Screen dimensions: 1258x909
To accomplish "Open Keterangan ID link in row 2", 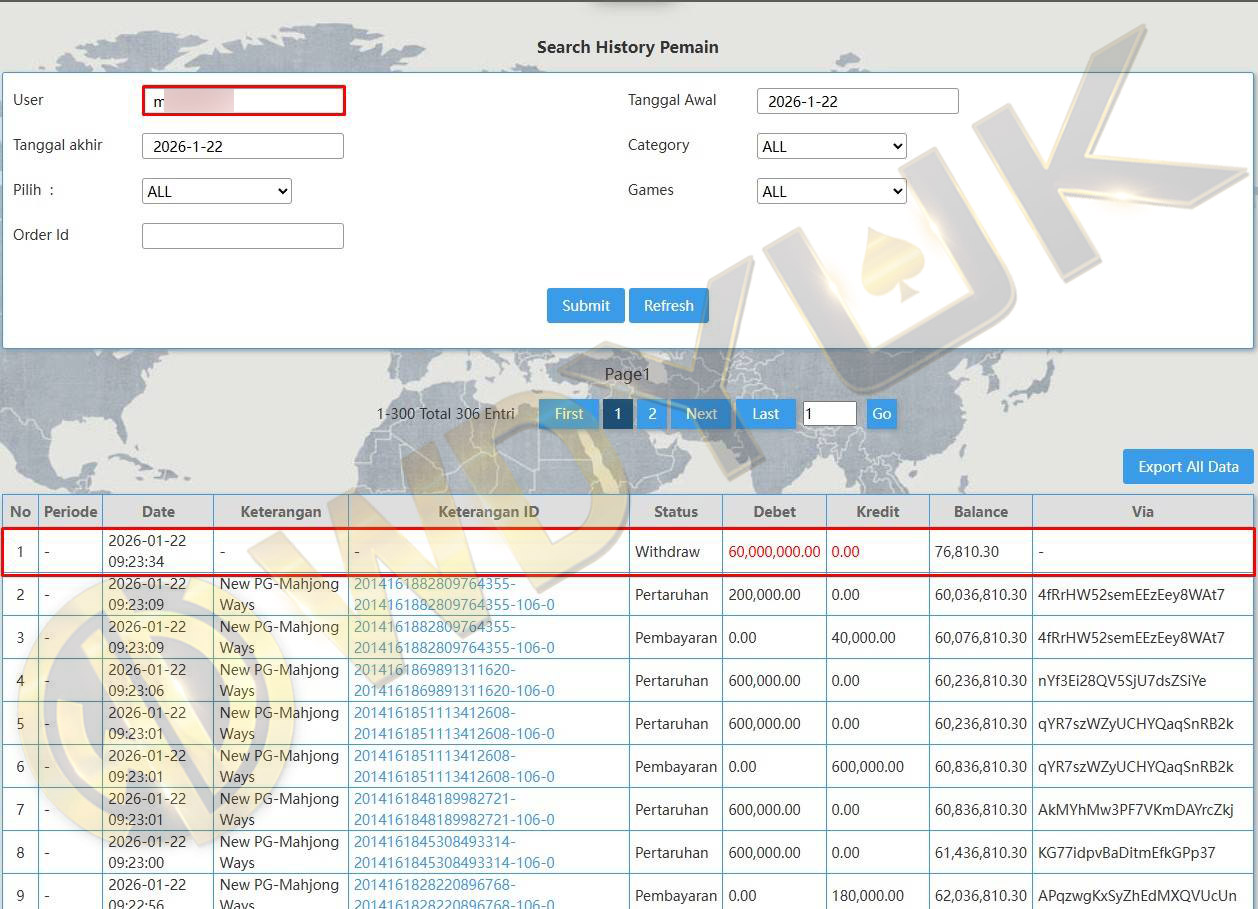I will pyautogui.click(x=453, y=594).
